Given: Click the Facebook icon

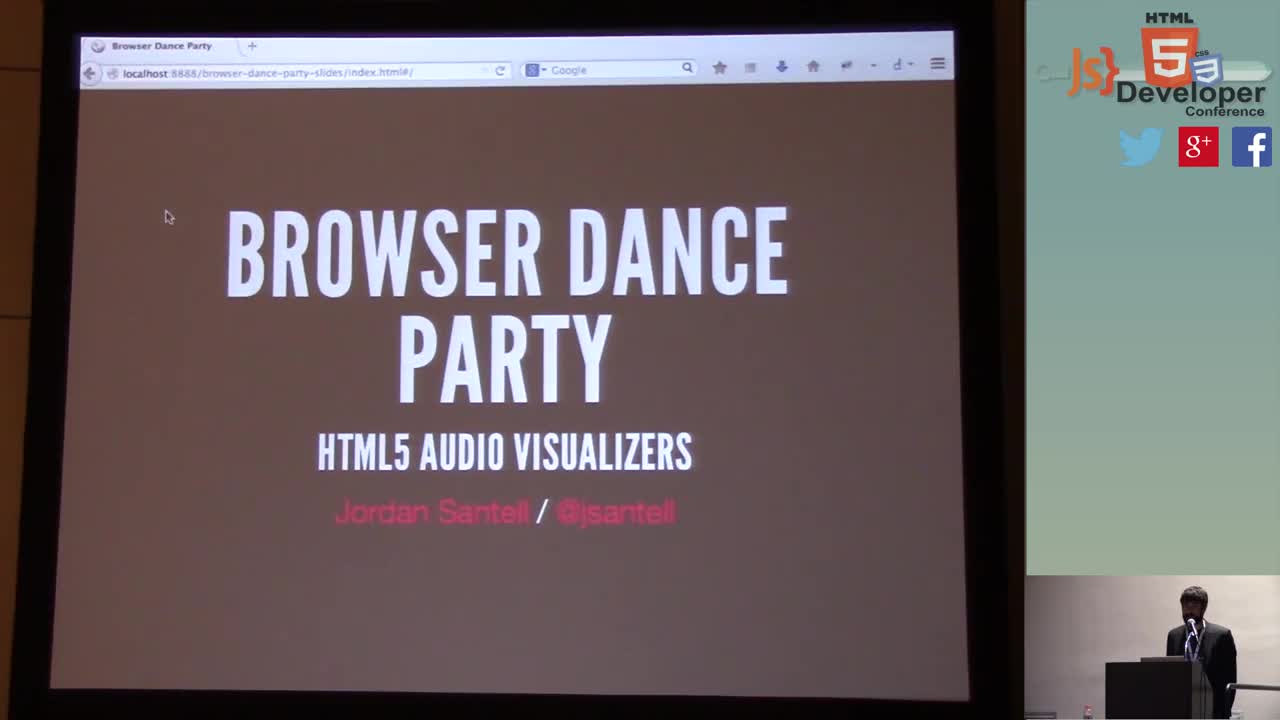Looking at the screenshot, I should point(1252,147).
